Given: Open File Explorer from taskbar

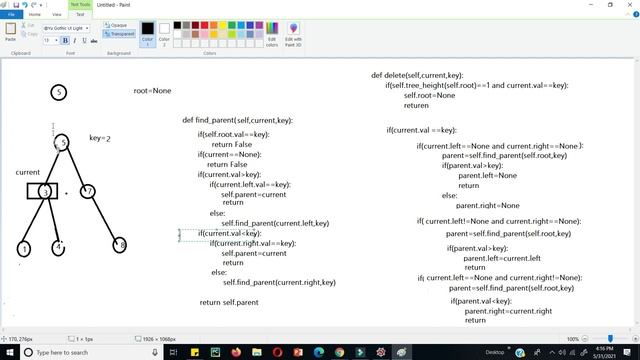Looking at the screenshot, I should (257, 352).
